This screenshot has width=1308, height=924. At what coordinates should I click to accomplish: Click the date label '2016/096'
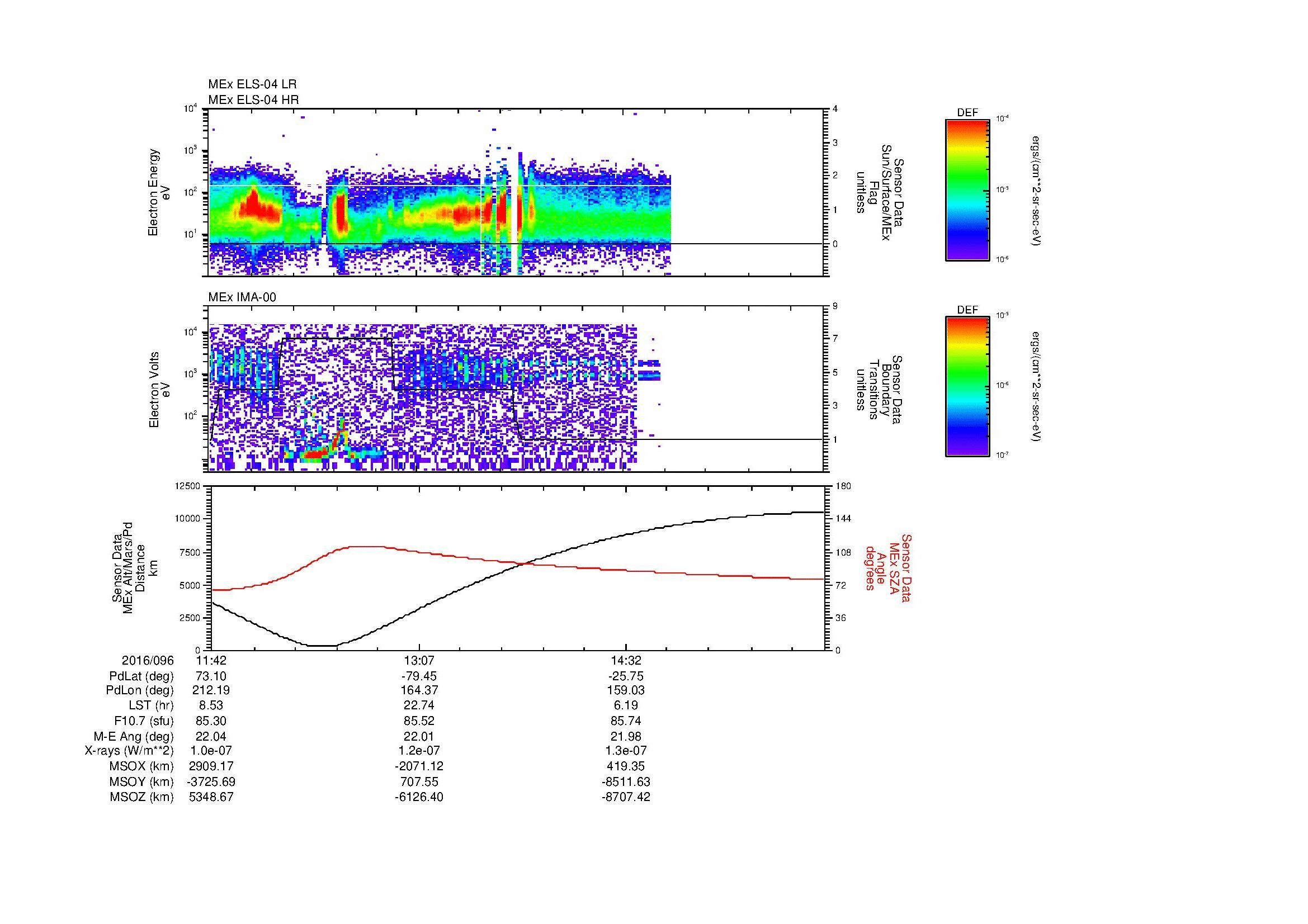click(148, 660)
